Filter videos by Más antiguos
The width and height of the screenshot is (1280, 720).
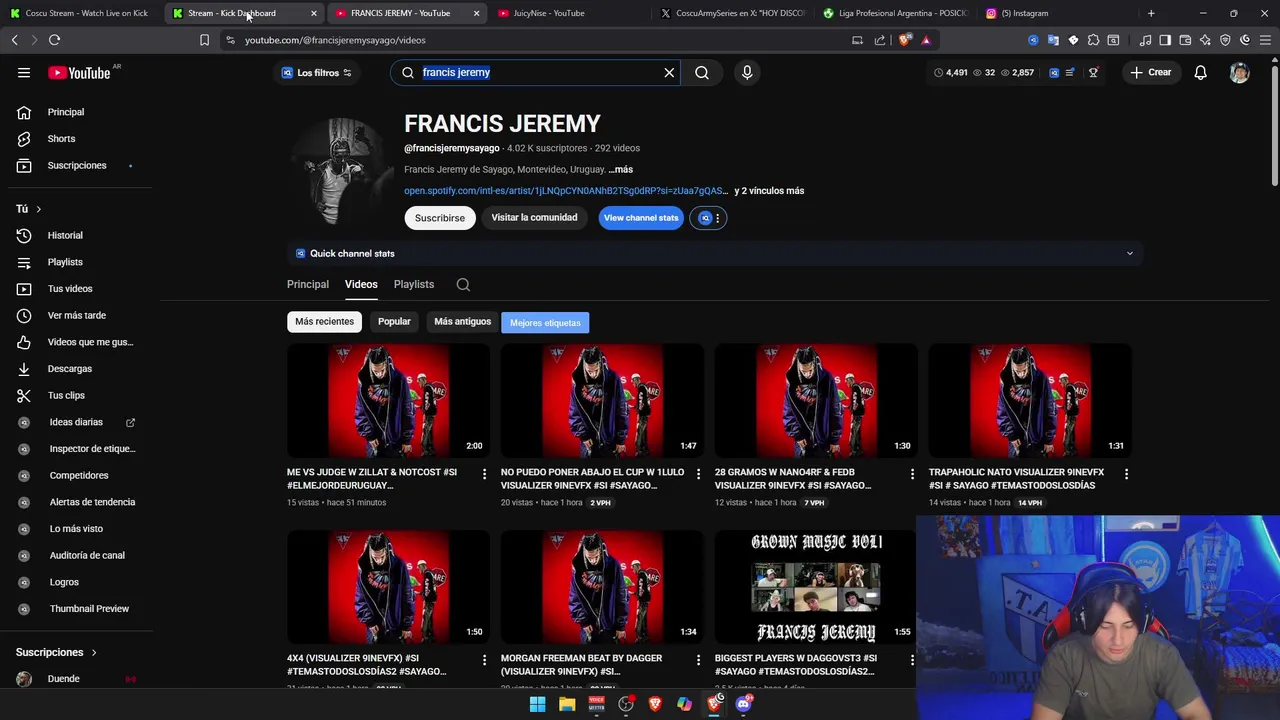pyautogui.click(x=462, y=322)
